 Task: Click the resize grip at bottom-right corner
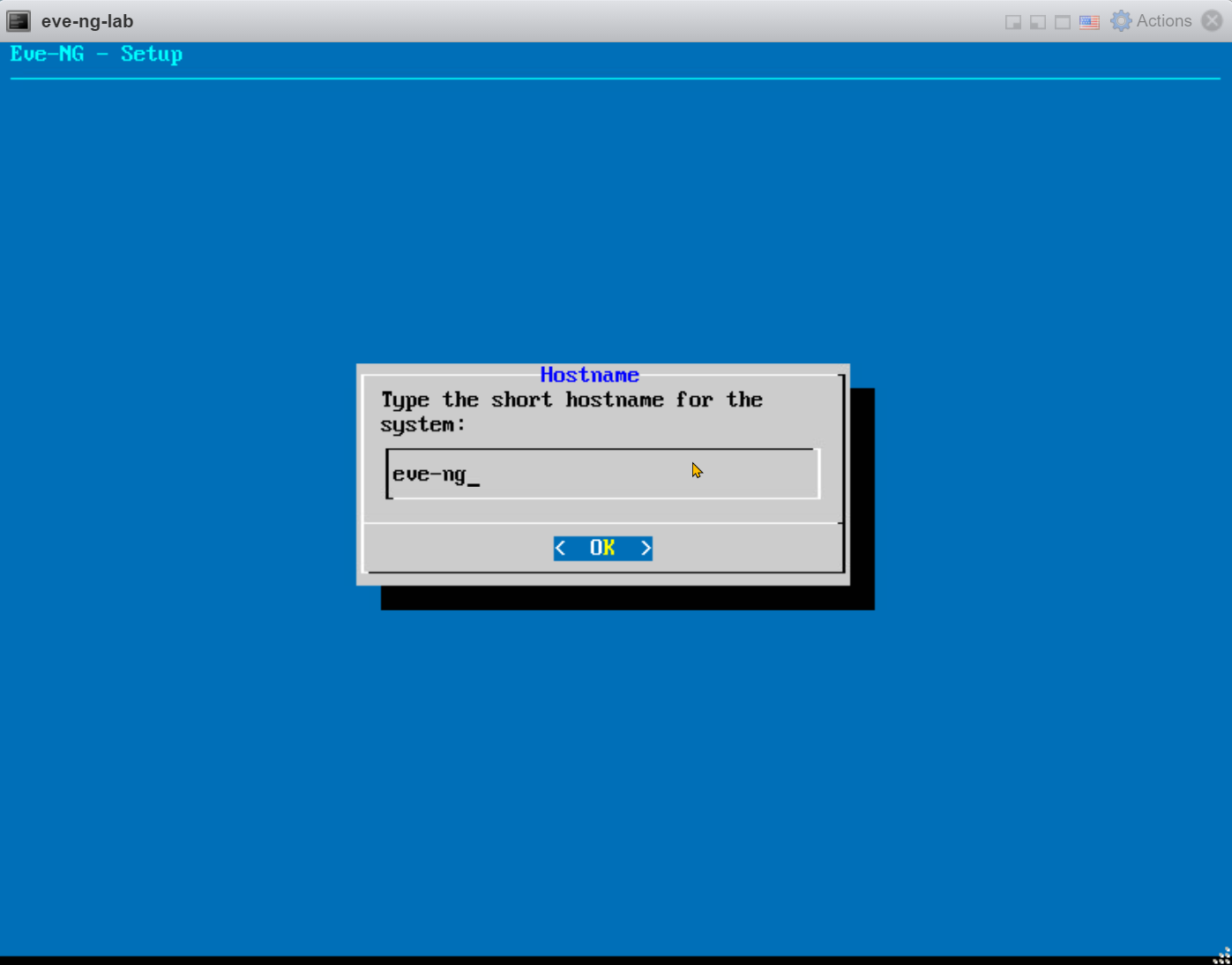coord(1222,955)
